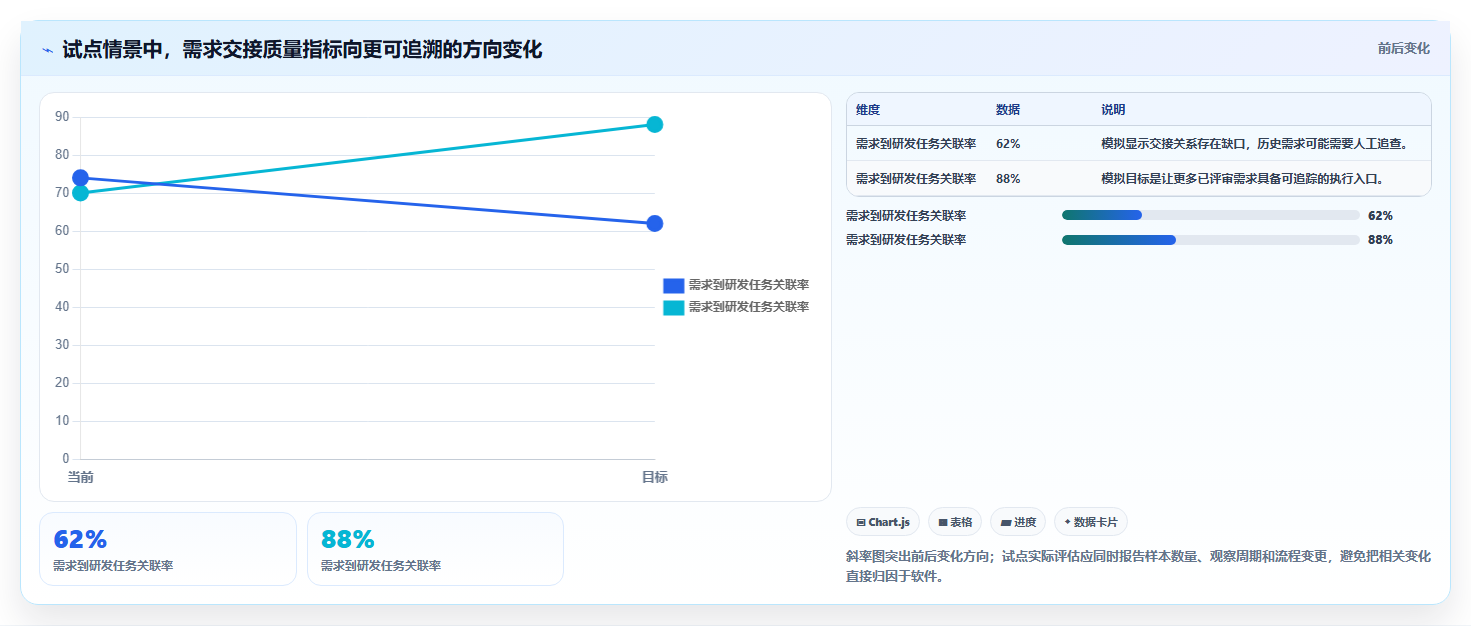
Task: Click the 维度 table column header
Action: point(868,110)
